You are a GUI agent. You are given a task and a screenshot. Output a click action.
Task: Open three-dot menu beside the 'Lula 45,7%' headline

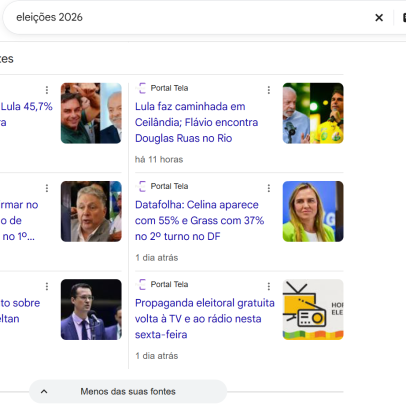[x=47, y=90]
